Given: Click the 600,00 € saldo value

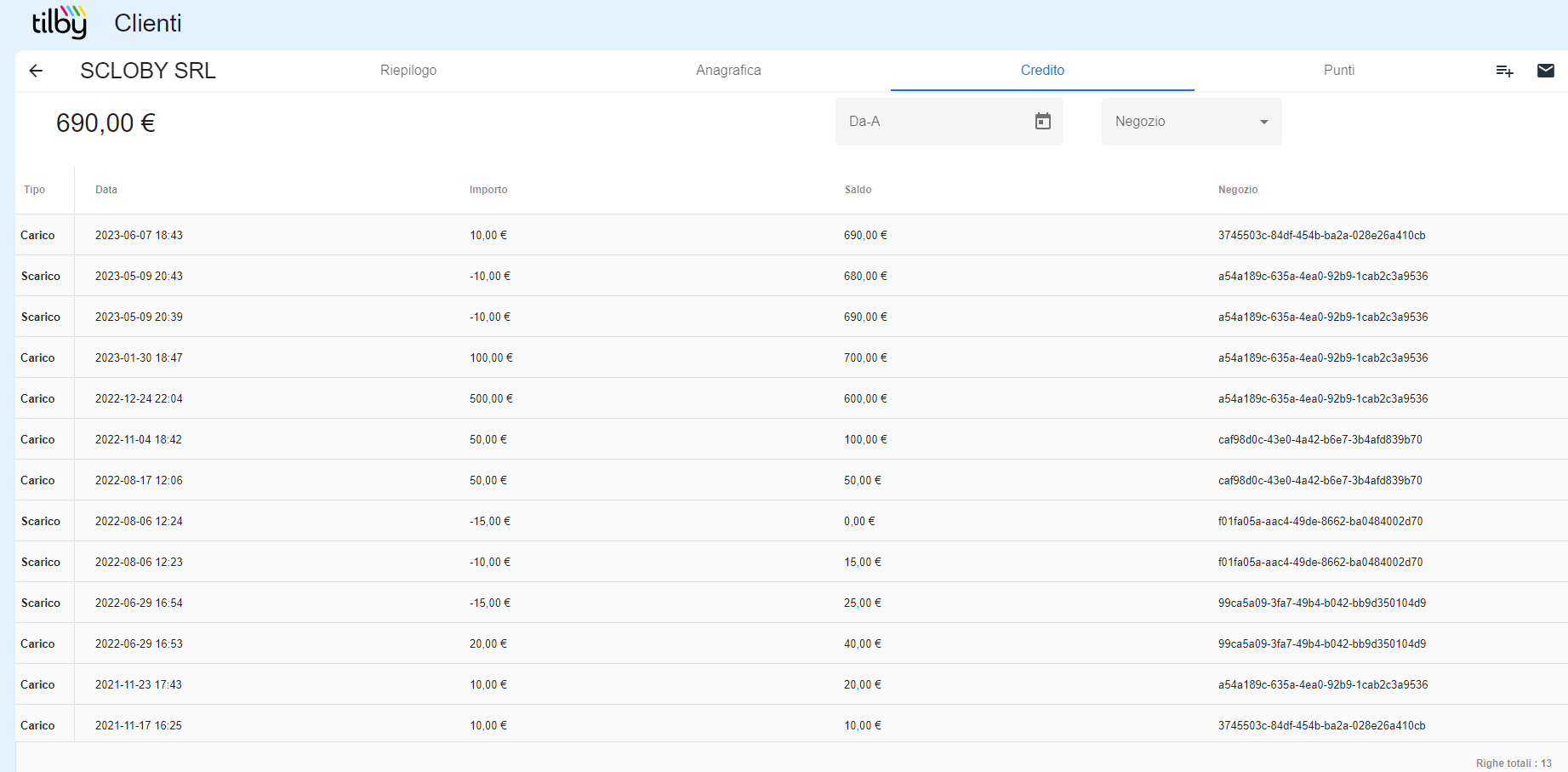Looking at the screenshot, I should coord(865,399).
